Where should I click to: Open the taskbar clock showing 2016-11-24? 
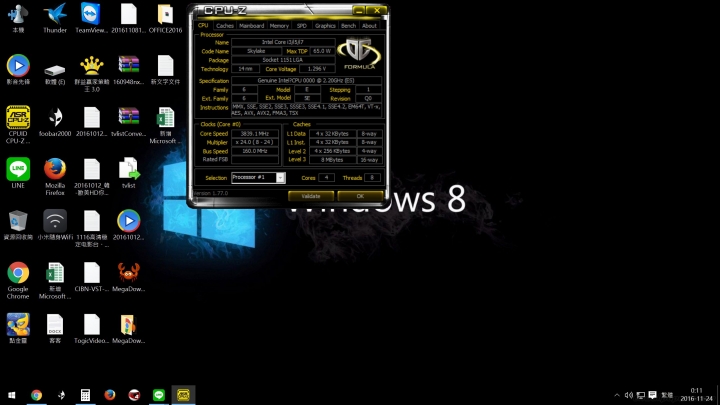[697, 395]
